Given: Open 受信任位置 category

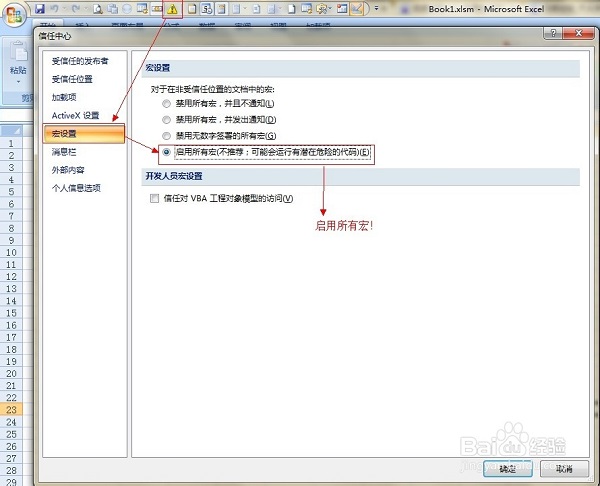Looking at the screenshot, I should [x=73, y=80].
